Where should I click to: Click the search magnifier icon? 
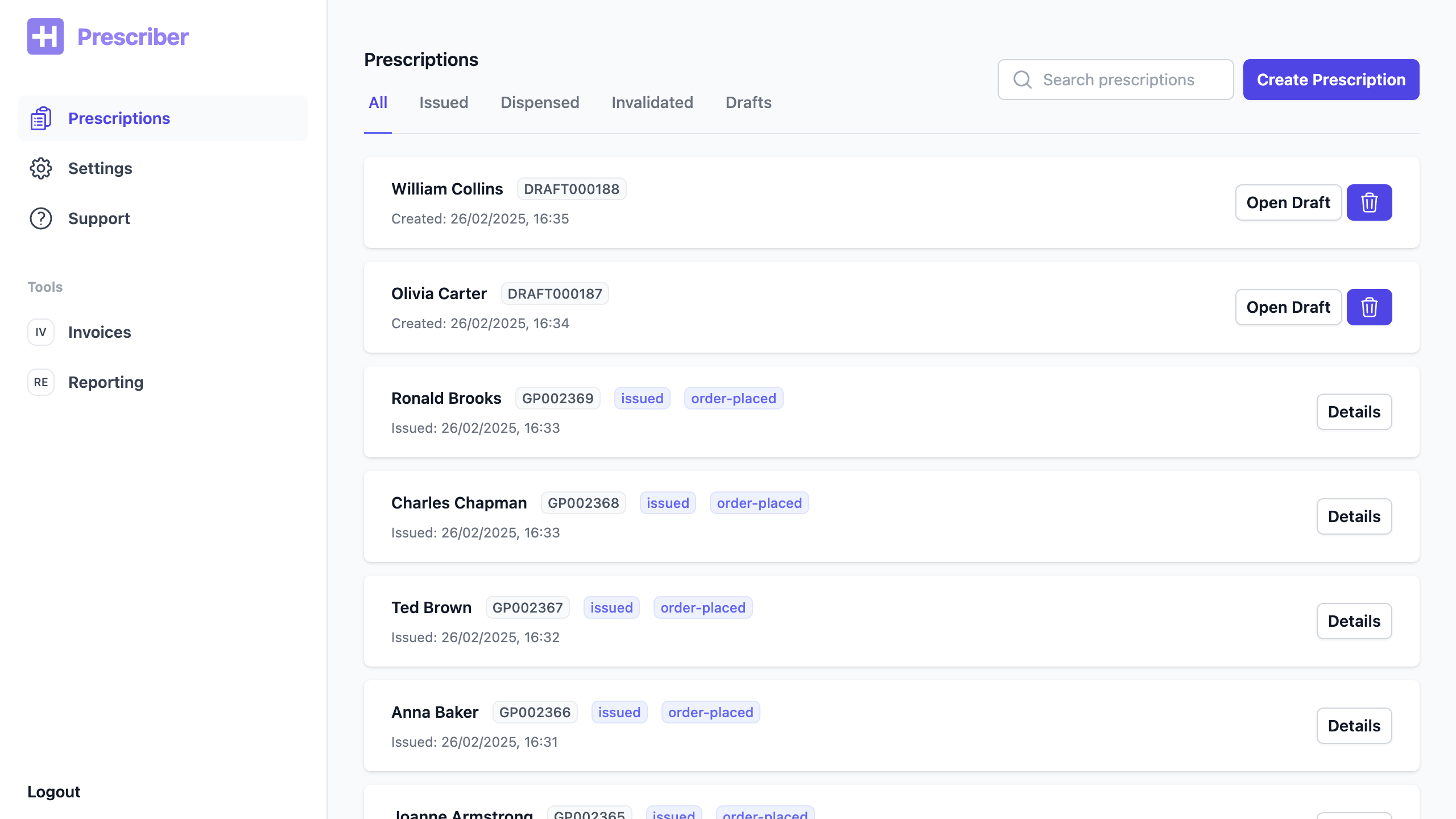pos(1022,80)
